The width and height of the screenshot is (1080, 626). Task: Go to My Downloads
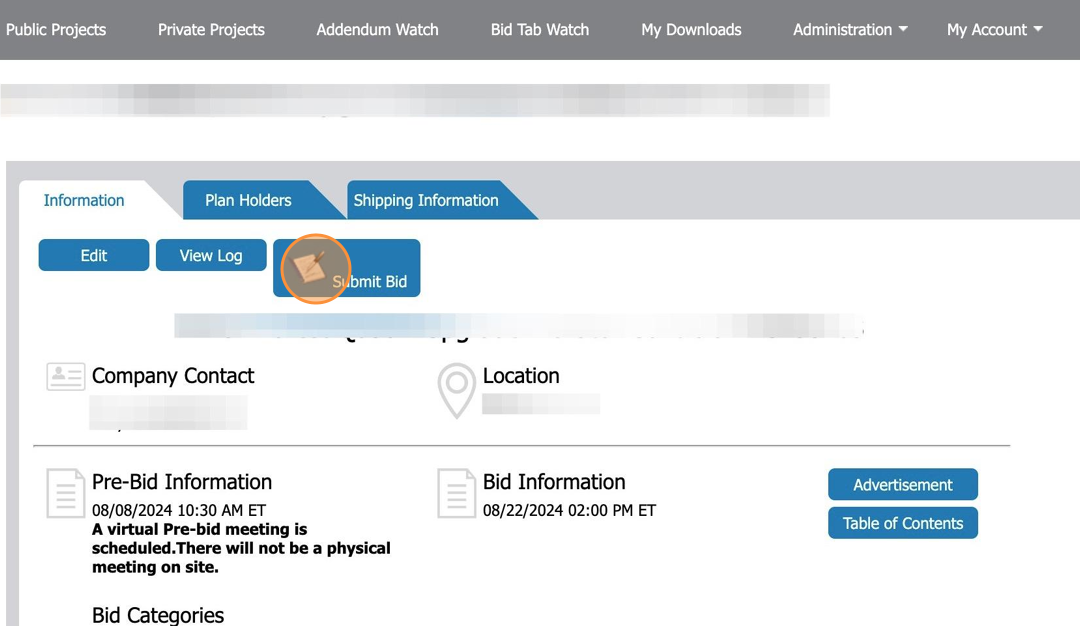coord(691,29)
